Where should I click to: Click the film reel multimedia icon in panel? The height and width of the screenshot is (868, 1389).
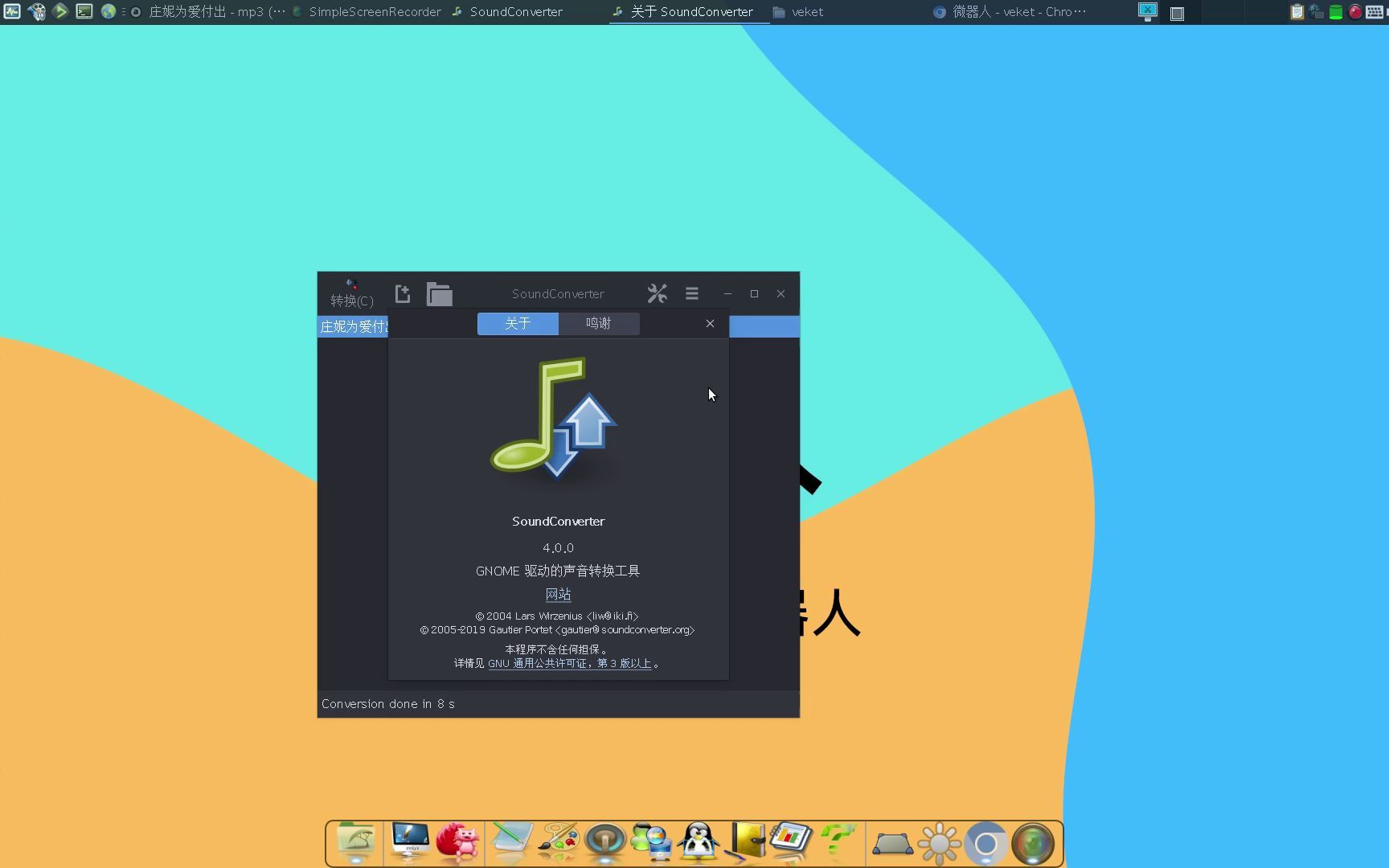36,11
